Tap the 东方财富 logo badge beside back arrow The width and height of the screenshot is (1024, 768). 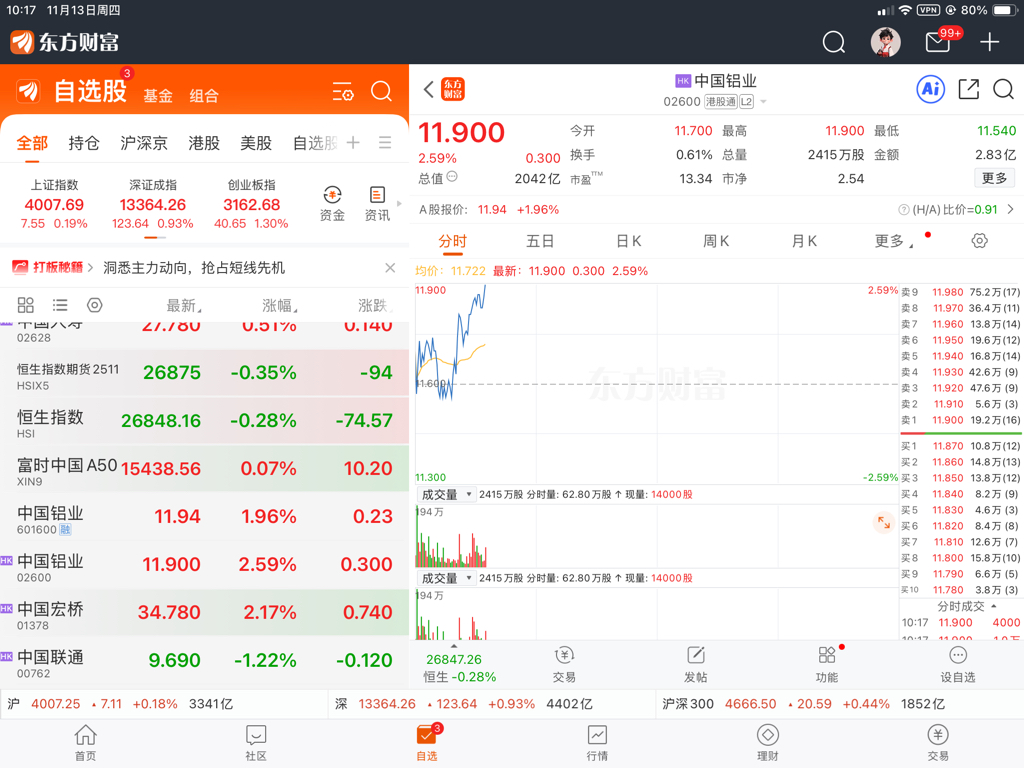point(453,89)
